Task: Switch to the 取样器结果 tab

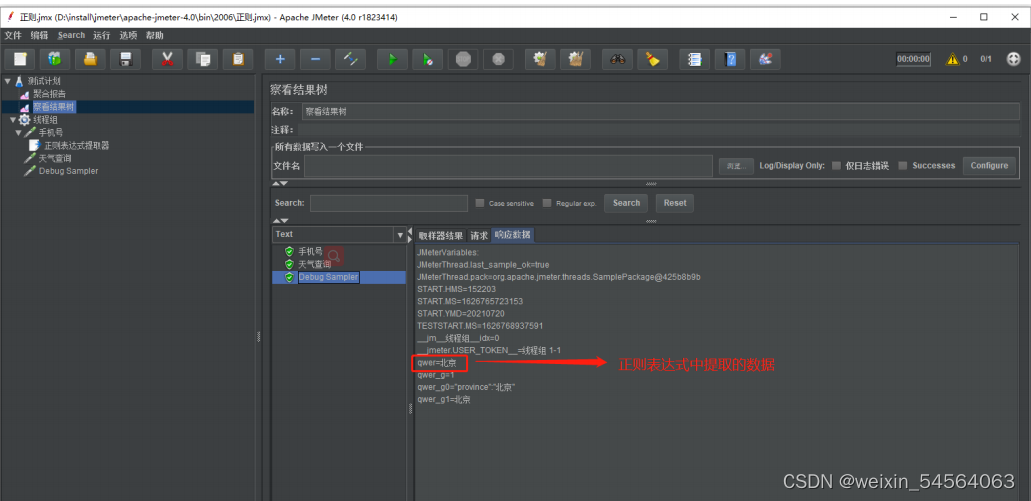Action: click(x=441, y=236)
